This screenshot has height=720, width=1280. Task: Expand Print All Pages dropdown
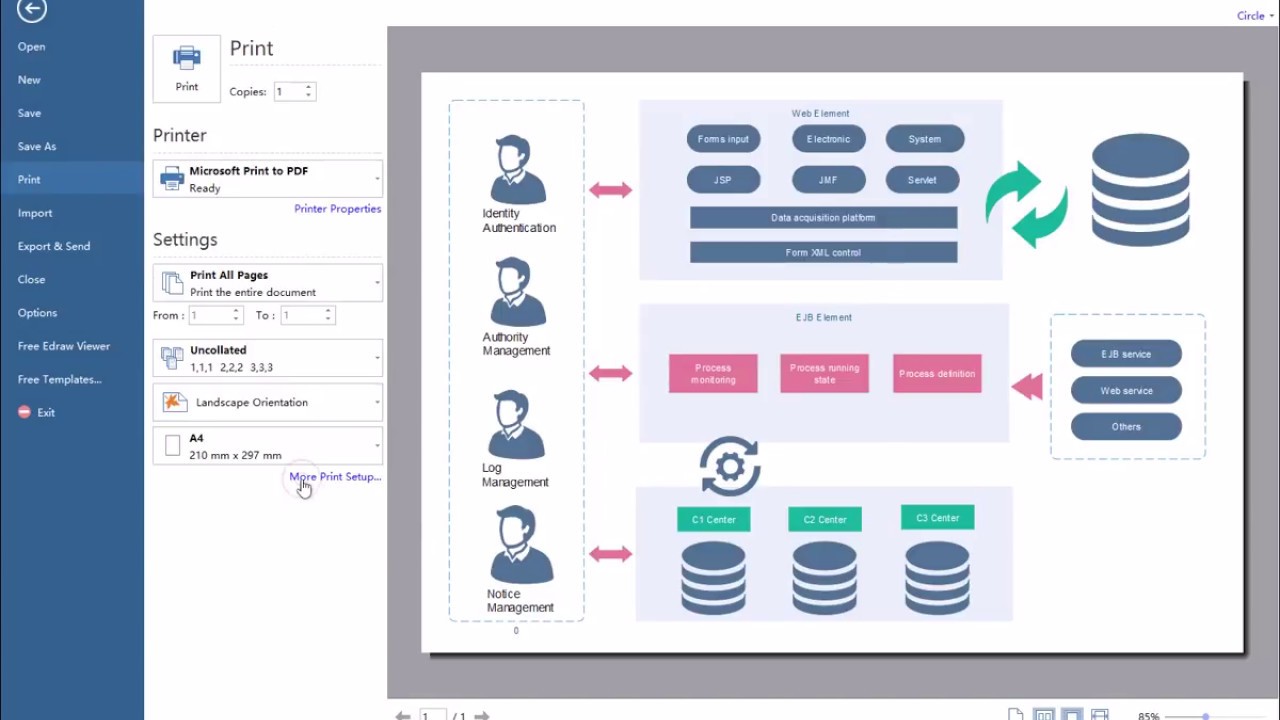[x=267, y=283]
